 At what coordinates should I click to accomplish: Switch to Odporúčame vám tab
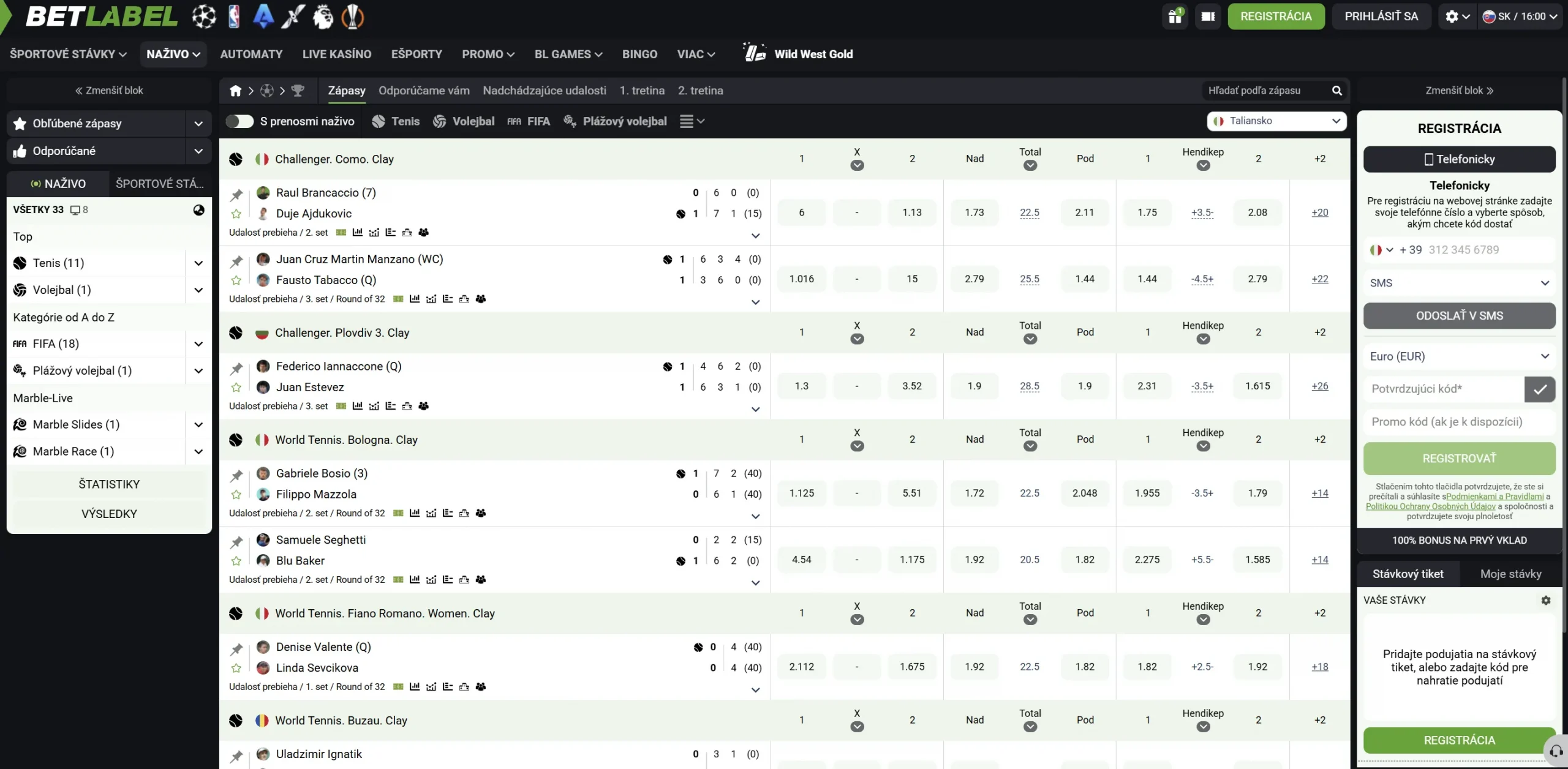(424, 91)
